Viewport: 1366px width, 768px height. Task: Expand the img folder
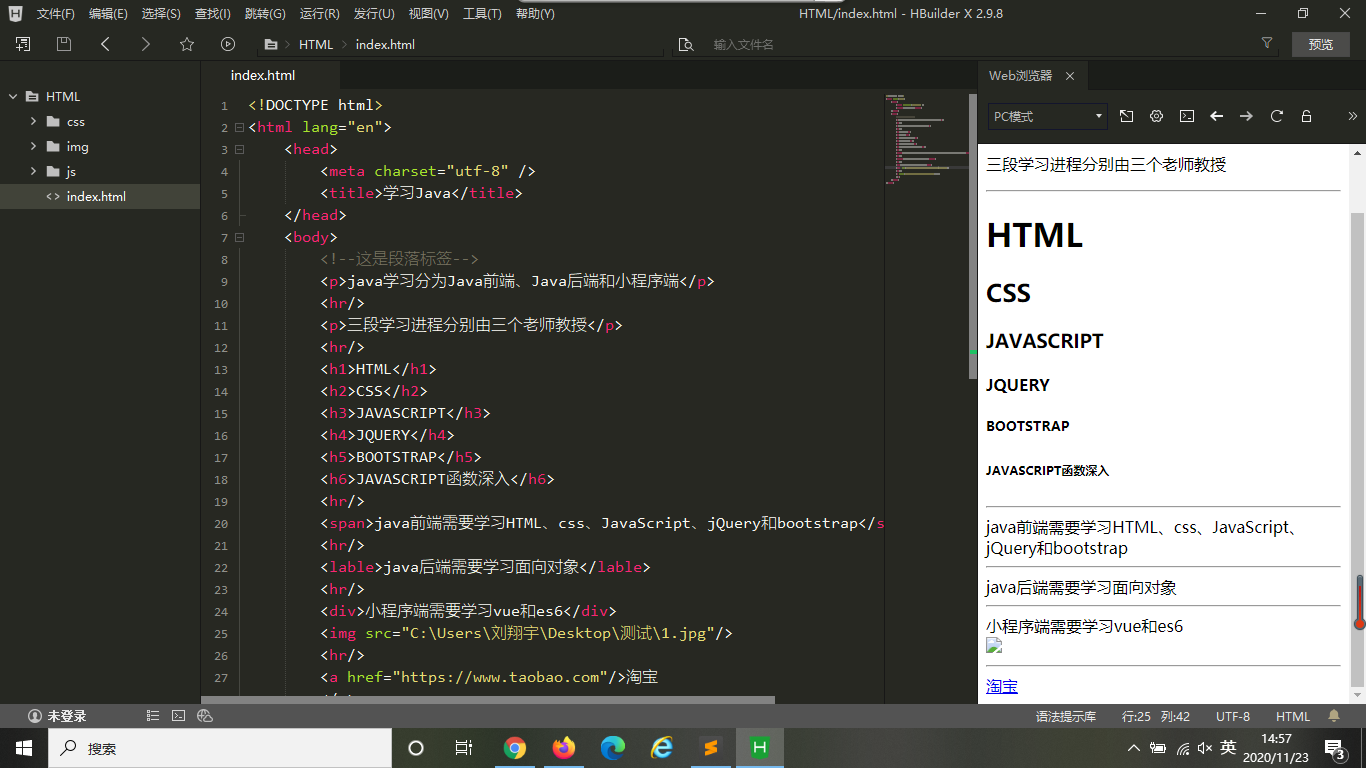[x=33, y=147]
